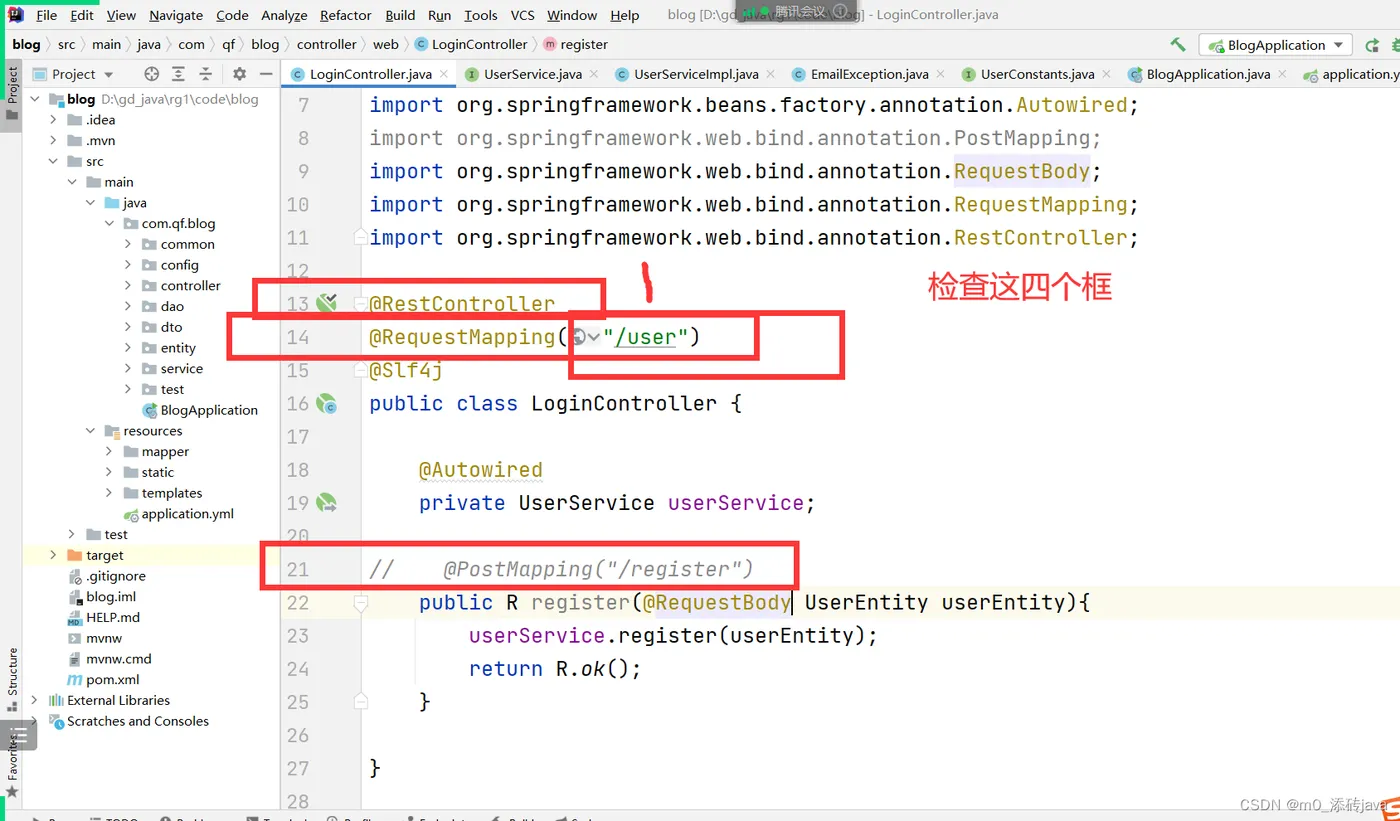Screen dimensions: 1400x821
Task: Click the rerun BlogApplication icon
Action: coord(1371,45)
